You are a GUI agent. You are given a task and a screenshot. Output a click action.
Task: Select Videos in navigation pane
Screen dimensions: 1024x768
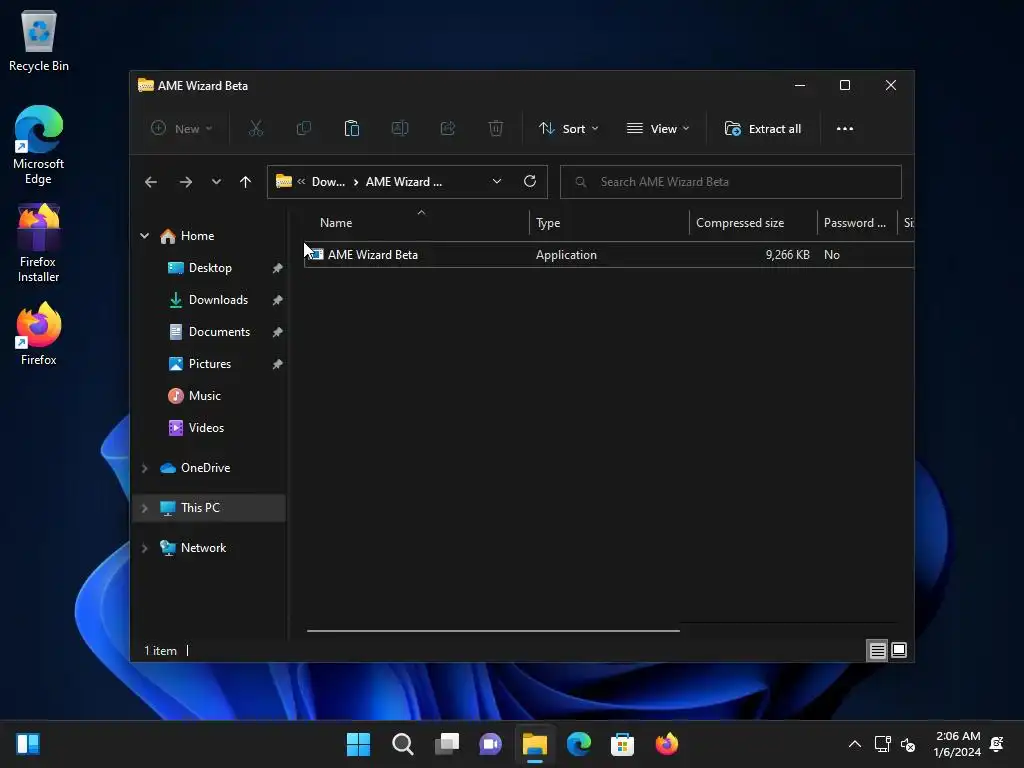coord(206,428)
